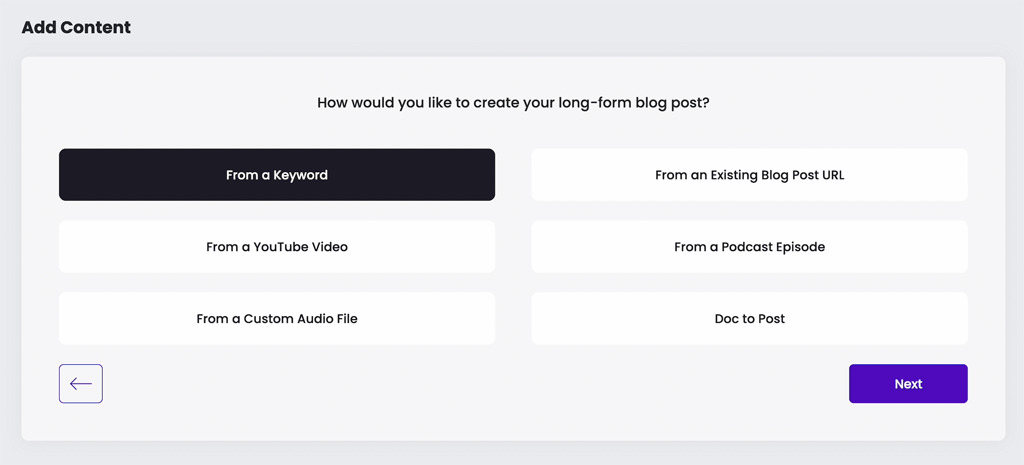
Task: Click the Add Content heading
Action: point(76,27)
